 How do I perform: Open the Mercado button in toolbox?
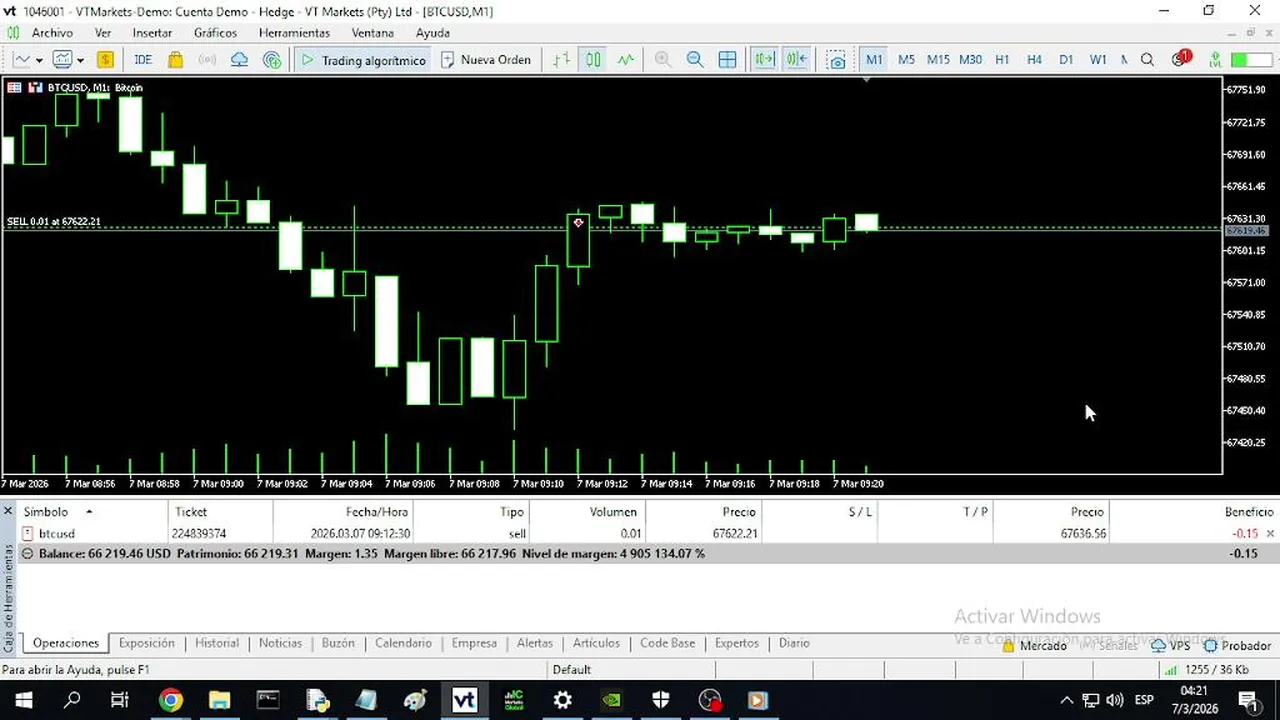(1035, 646)
